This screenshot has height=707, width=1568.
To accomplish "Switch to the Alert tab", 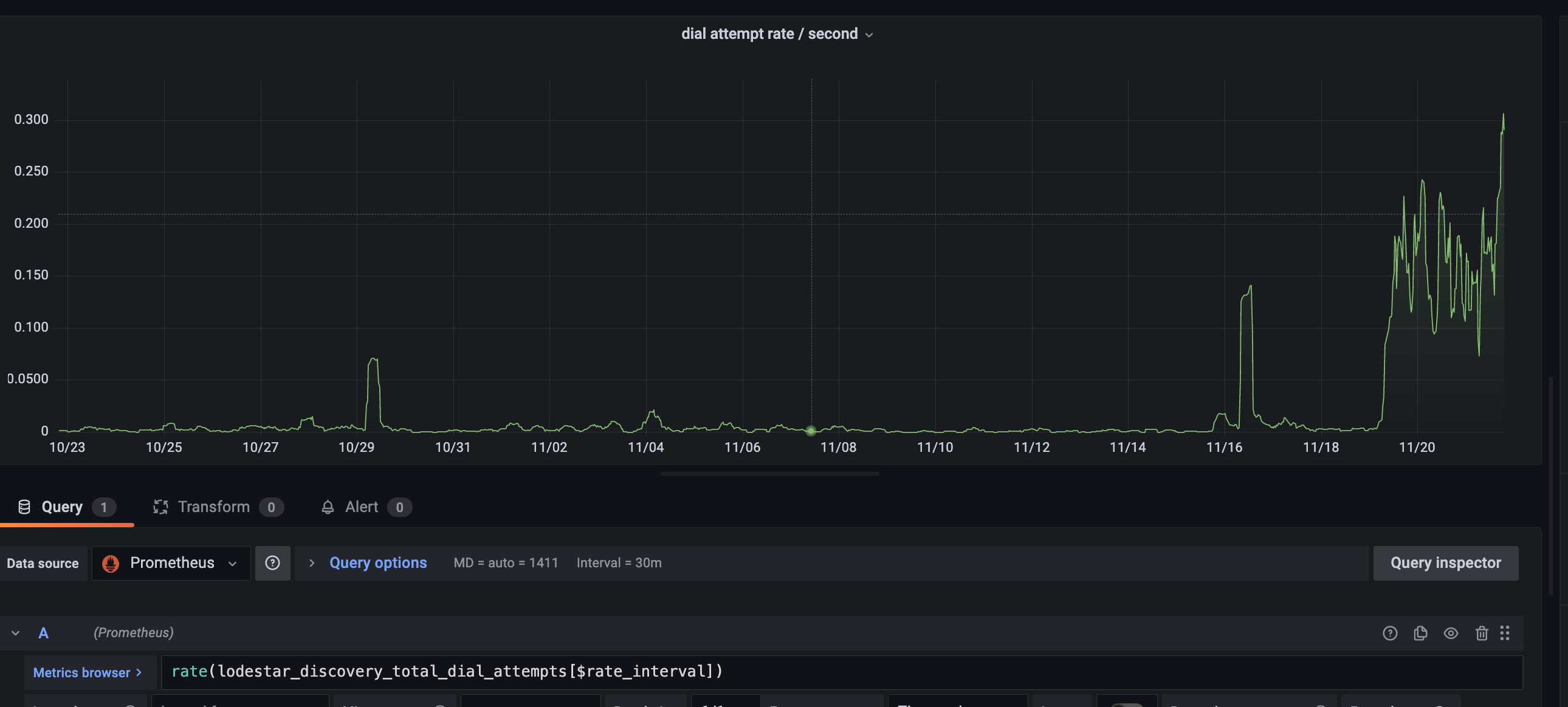I will pos(362,506).
